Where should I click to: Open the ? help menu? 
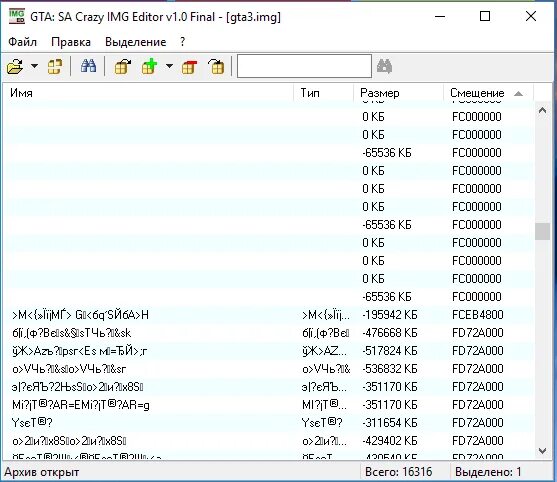click(x=183, y=42)
